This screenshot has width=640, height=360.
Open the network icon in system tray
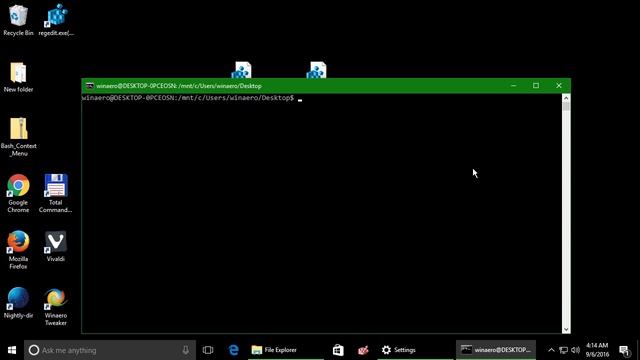(x=563, y=350)
